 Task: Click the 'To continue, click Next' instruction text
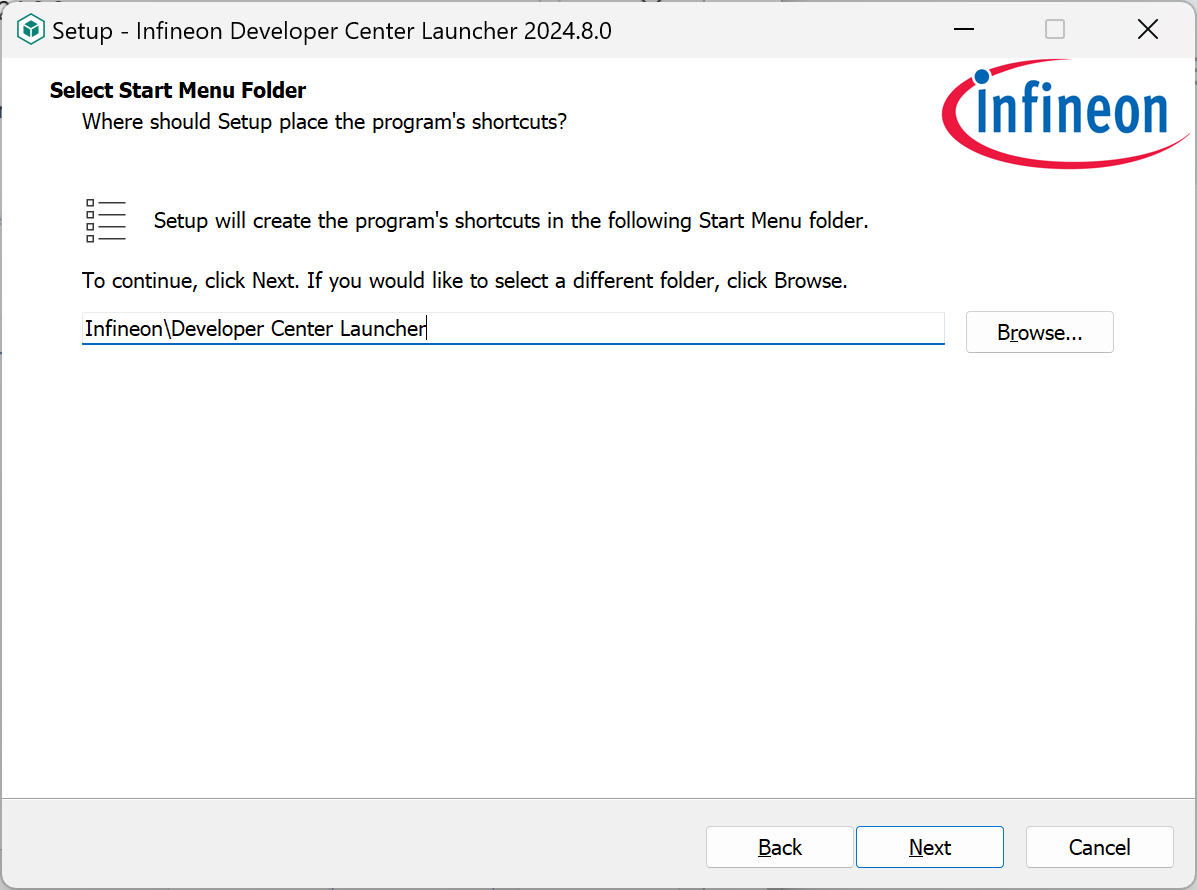[464, 281]
